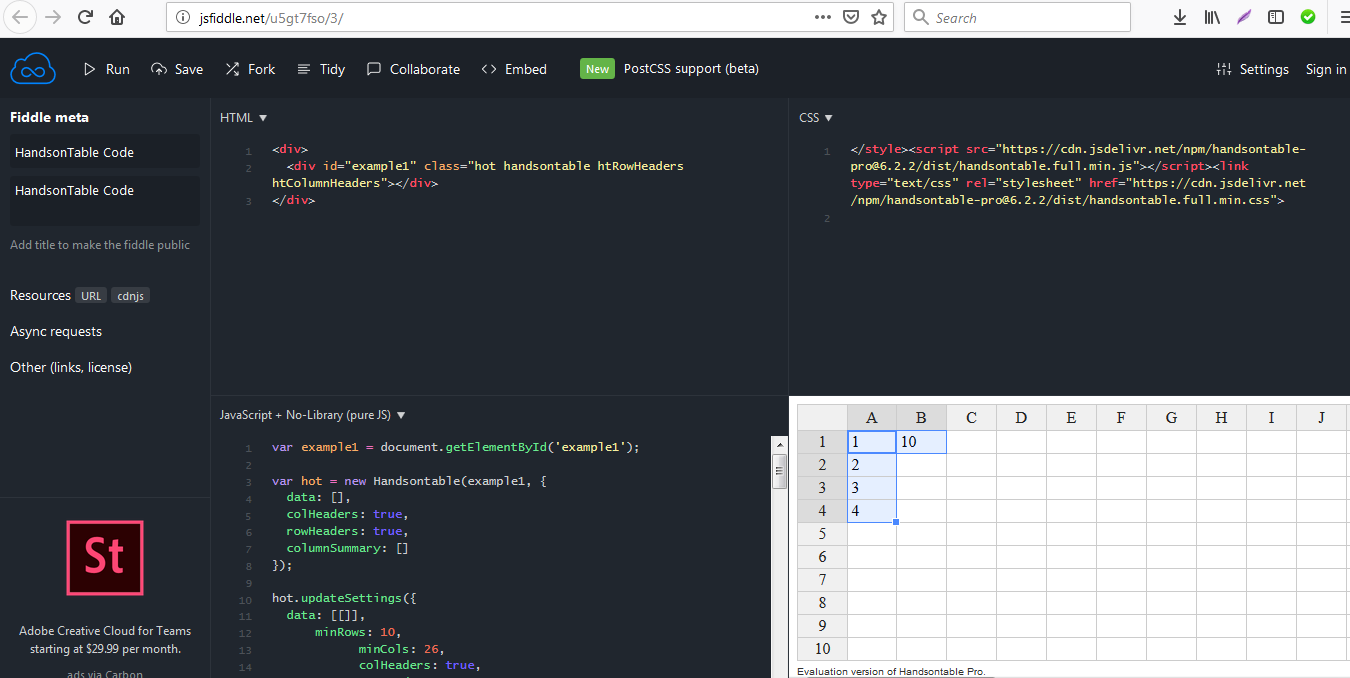Save the fiddle
Screen dimensions: 1350x678
177,69
